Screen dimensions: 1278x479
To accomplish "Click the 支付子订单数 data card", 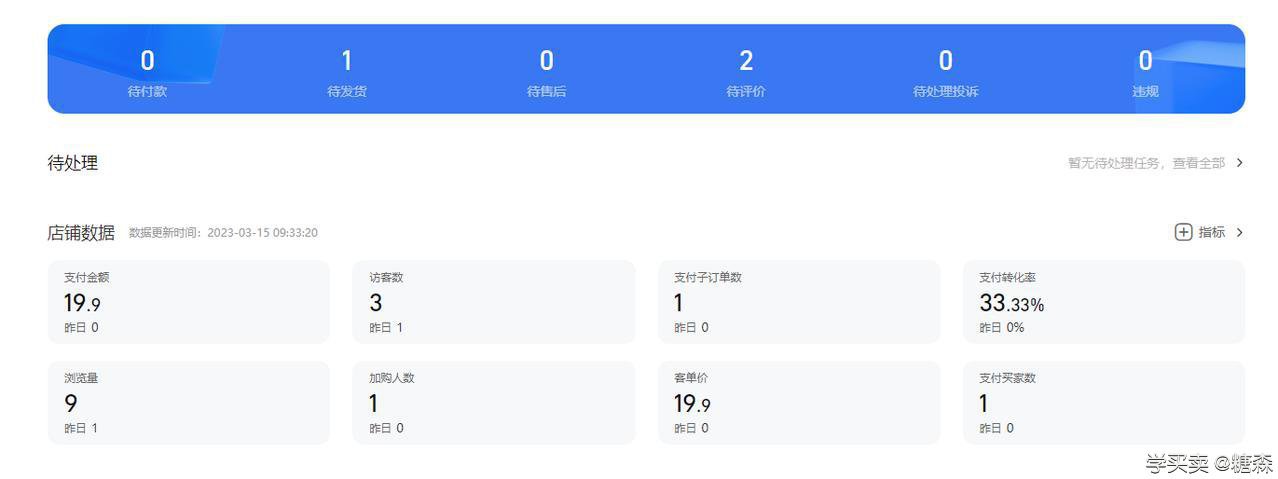I will pos(799,302).
